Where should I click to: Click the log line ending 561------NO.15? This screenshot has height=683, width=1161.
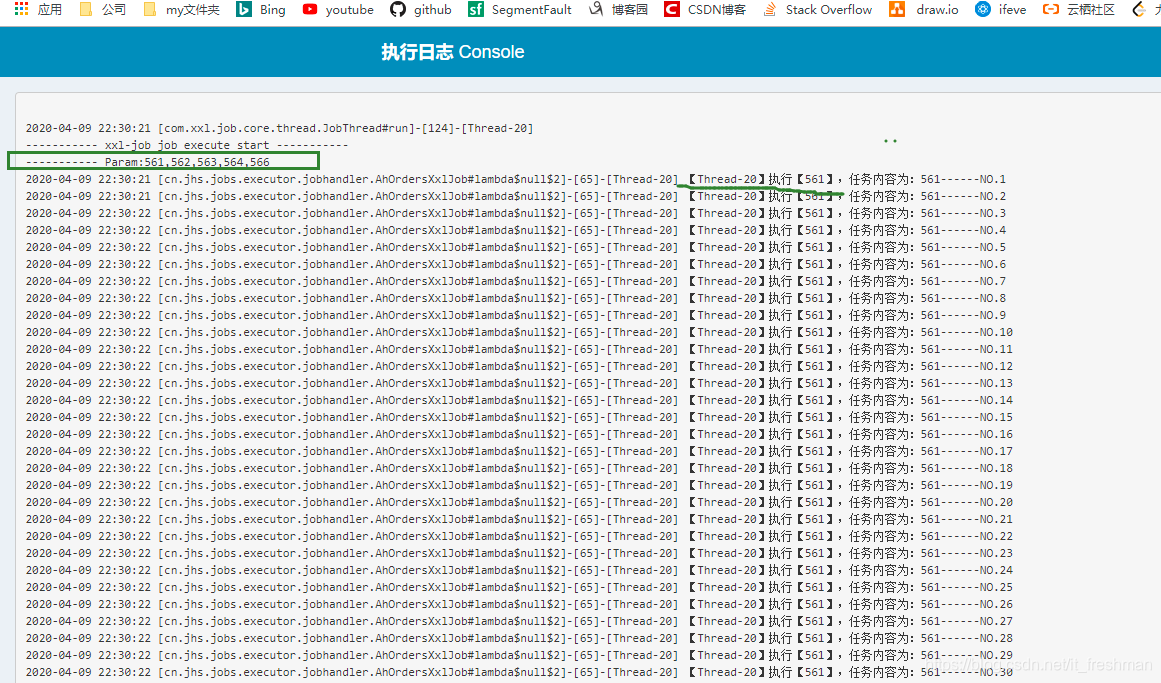(x=519, y=418)
